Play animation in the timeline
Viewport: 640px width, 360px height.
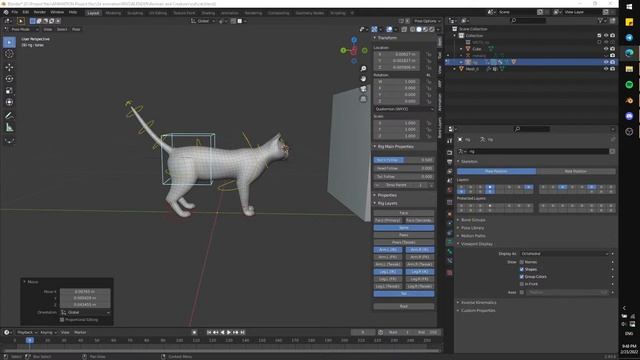tap(229, 333)
